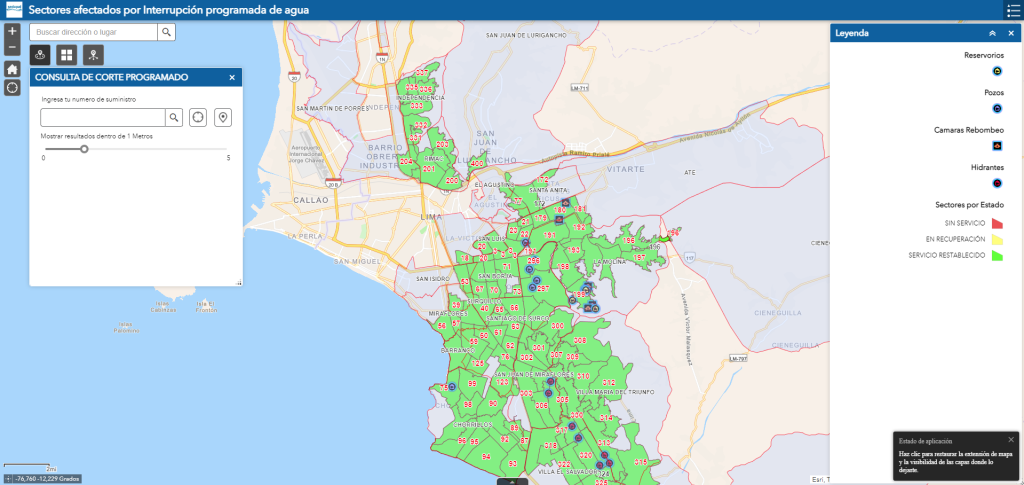Zoom out of the map

[x=12, y=47]
